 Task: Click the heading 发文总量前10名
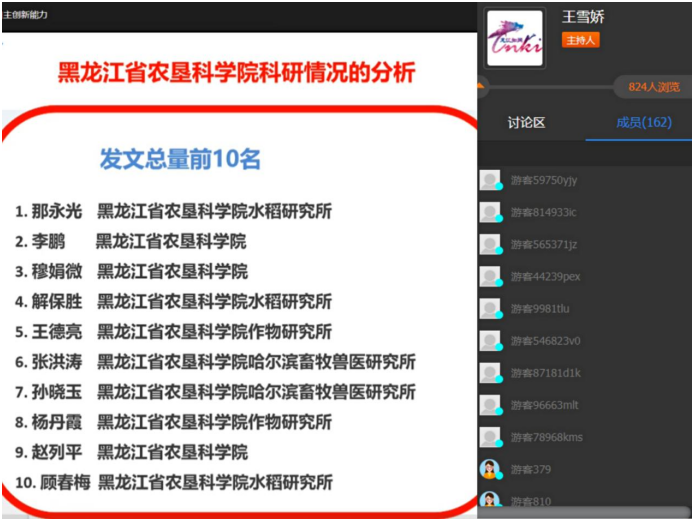point(180,159)
